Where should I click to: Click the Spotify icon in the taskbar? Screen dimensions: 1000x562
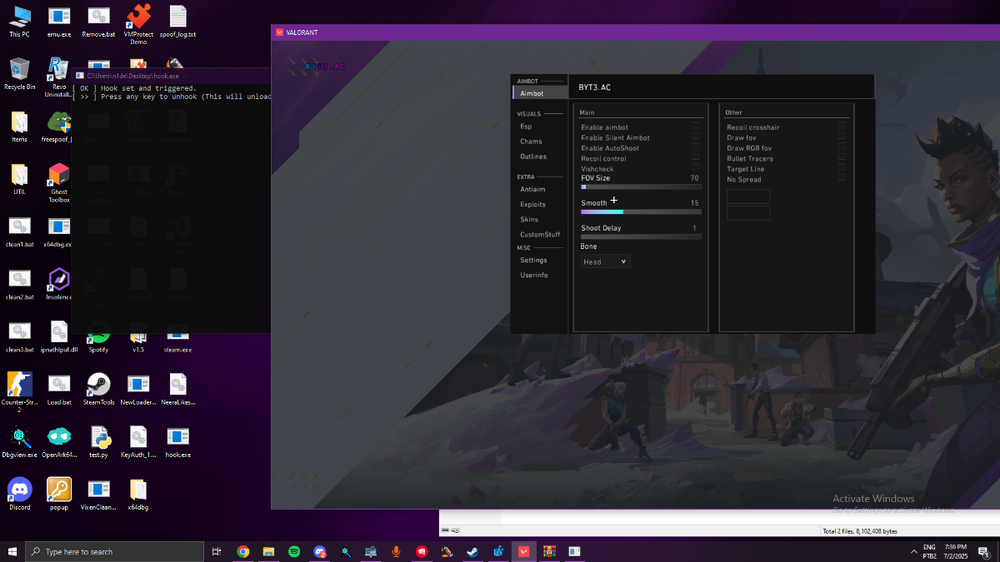click(x=294, y=551)
